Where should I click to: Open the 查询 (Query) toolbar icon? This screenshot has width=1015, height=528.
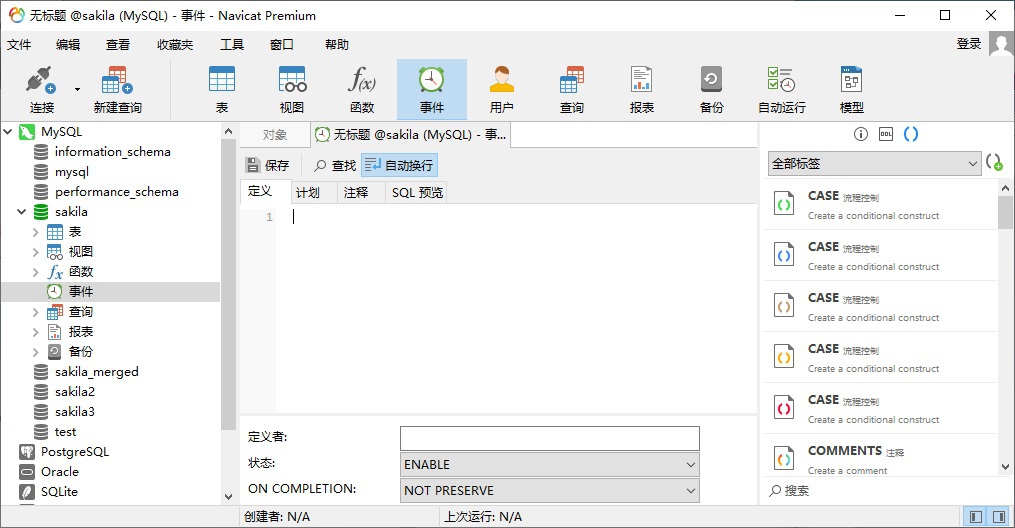pyautogui.click(x=572, y=89)
